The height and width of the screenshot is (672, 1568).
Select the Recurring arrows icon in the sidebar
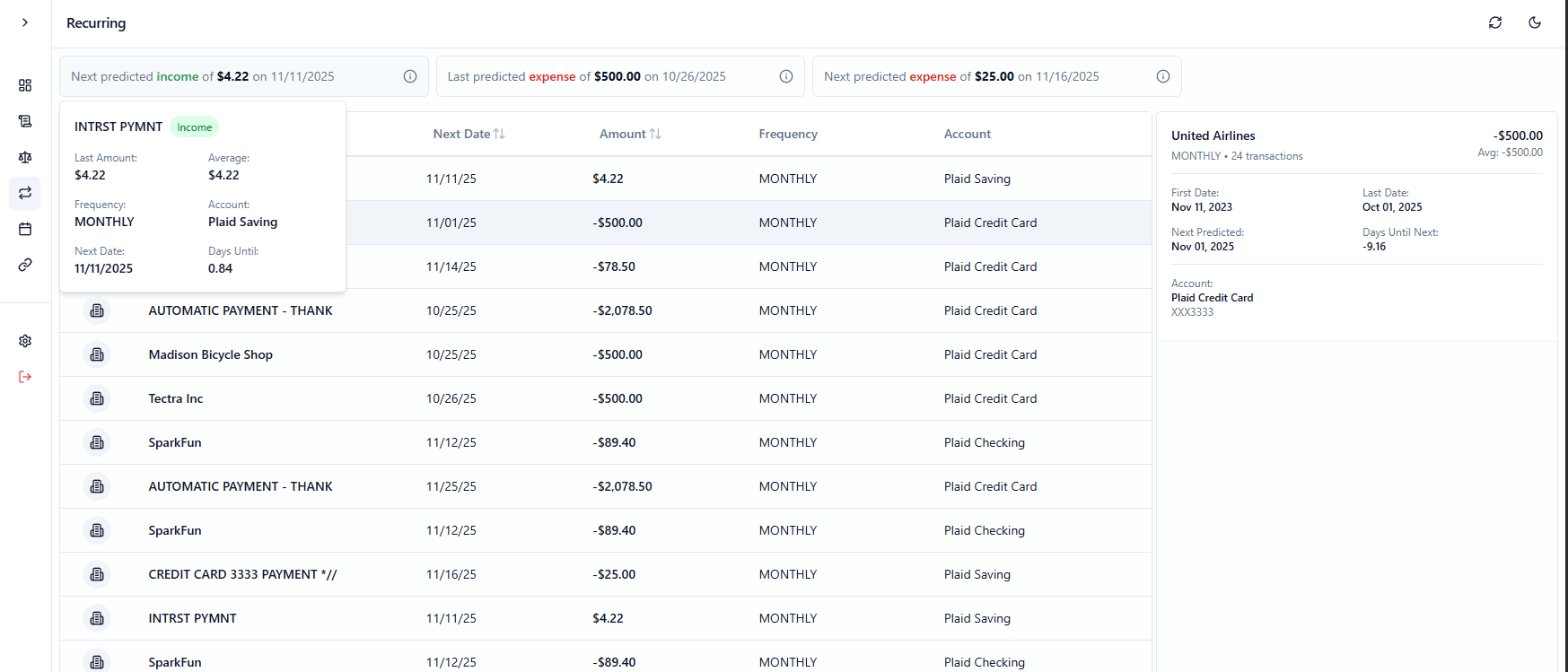[x=25, y=193]
